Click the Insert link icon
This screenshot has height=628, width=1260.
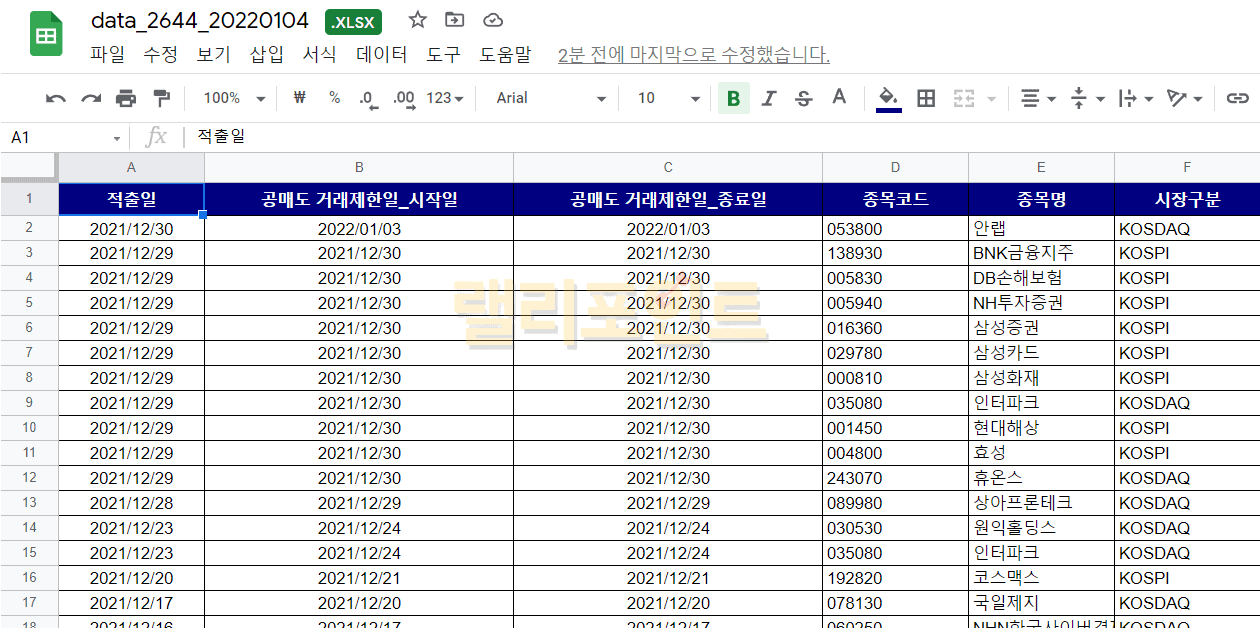click(1238, 98)
